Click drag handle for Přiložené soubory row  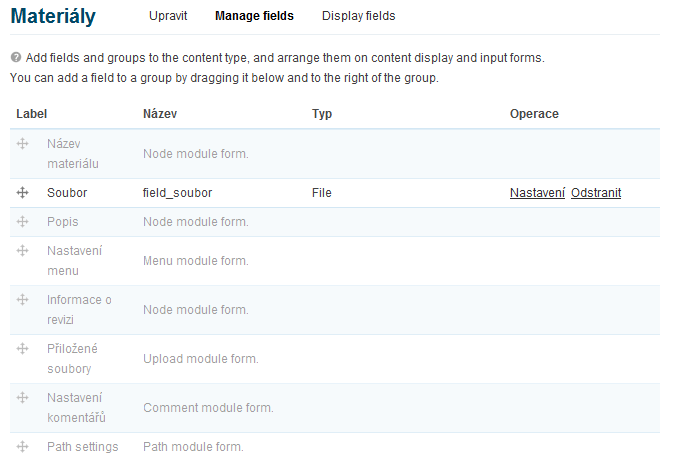22,349
